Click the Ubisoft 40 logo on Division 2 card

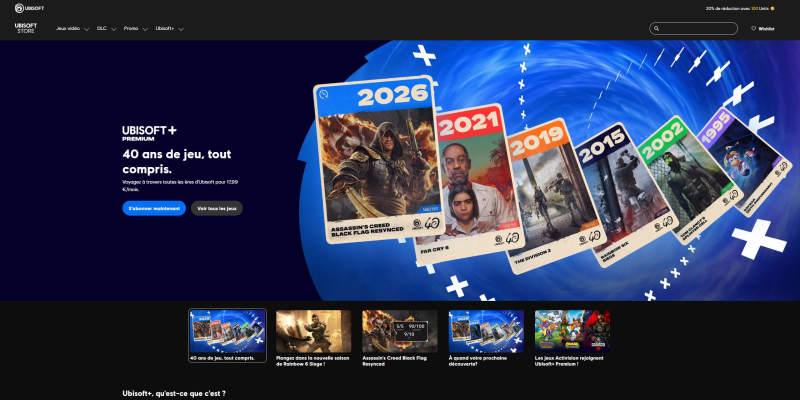coord(590,239)
